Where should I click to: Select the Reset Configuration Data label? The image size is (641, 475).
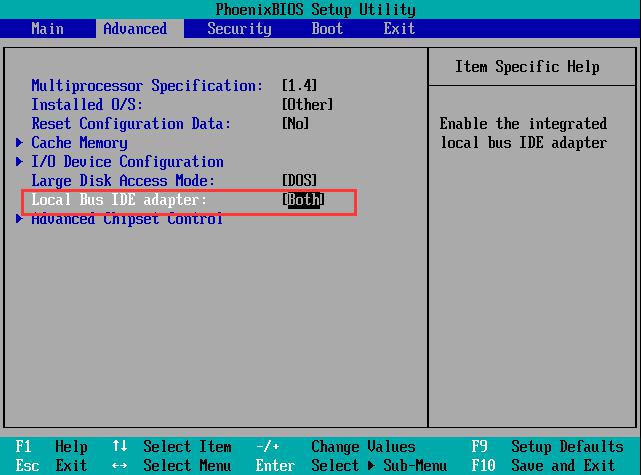pos(131,123)
